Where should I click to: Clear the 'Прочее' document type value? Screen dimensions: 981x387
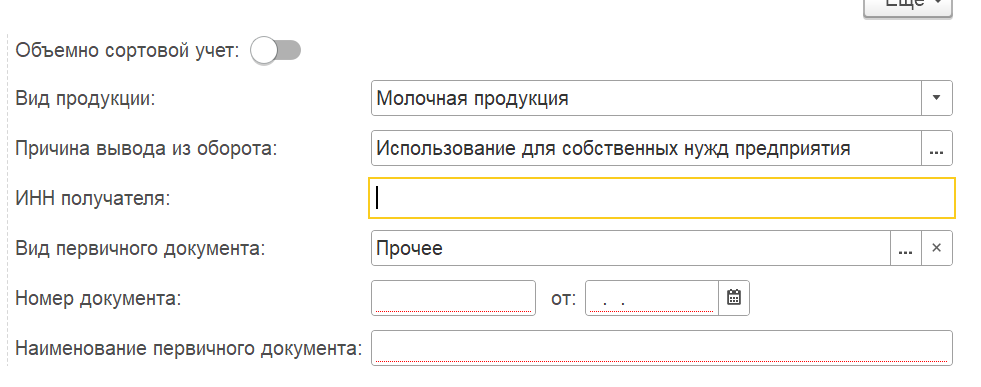[937, 248]
